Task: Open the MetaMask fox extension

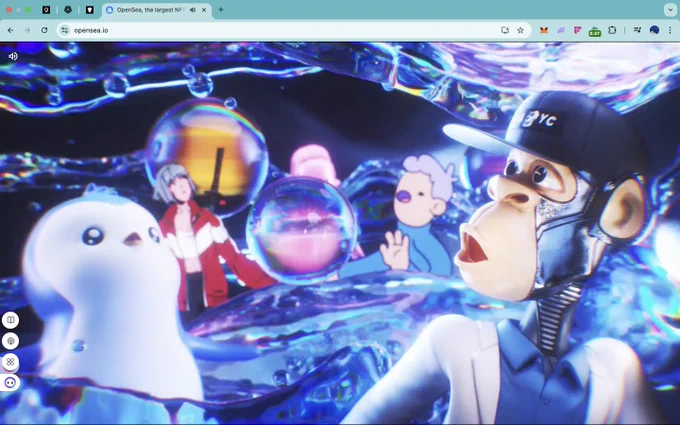Action: pyautogui.click(x=543, y=30)
